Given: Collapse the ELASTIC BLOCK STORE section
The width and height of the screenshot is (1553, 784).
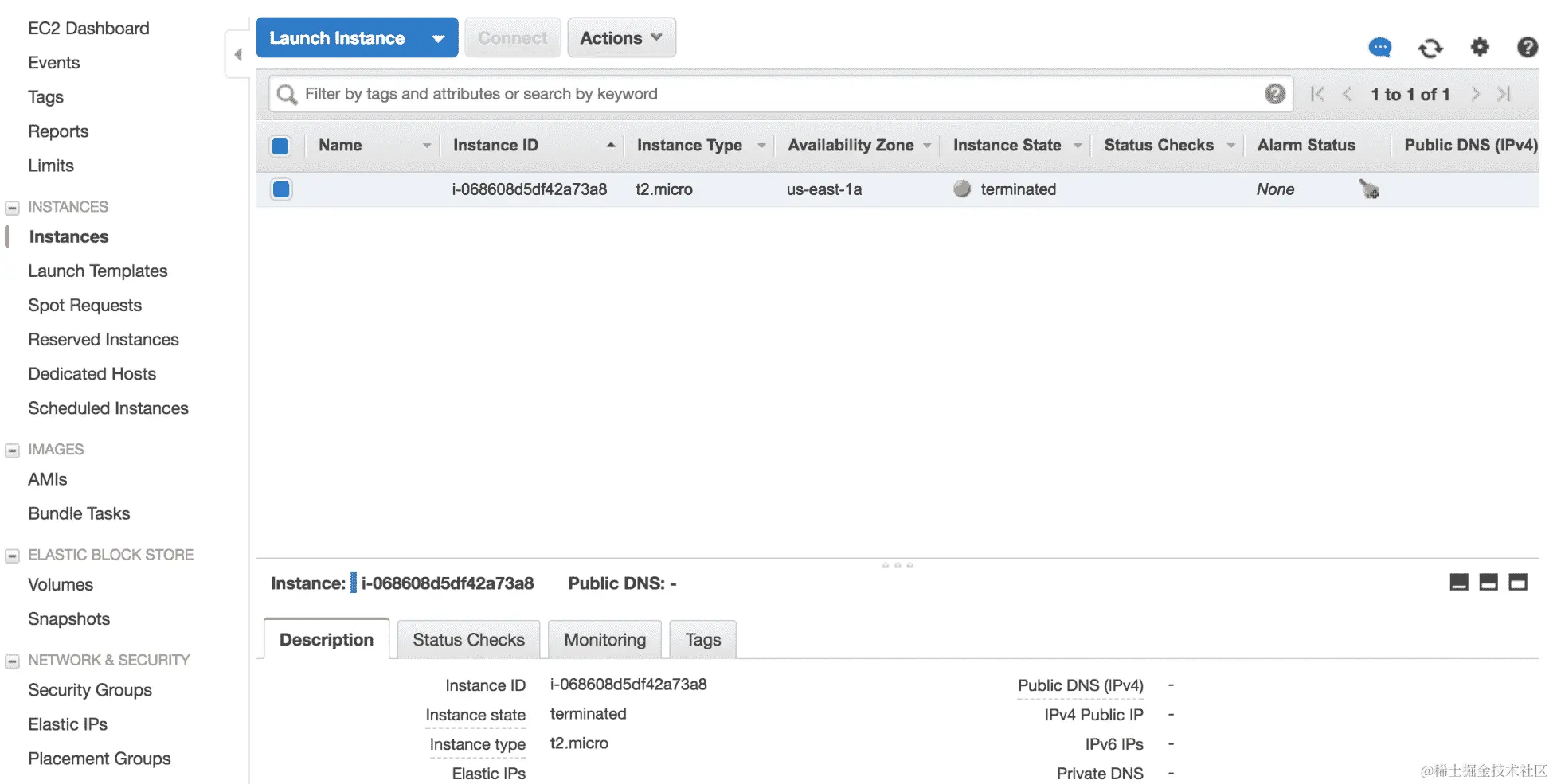Looking at the screenshot, I should pyautogui.click(x=12, y=556).
